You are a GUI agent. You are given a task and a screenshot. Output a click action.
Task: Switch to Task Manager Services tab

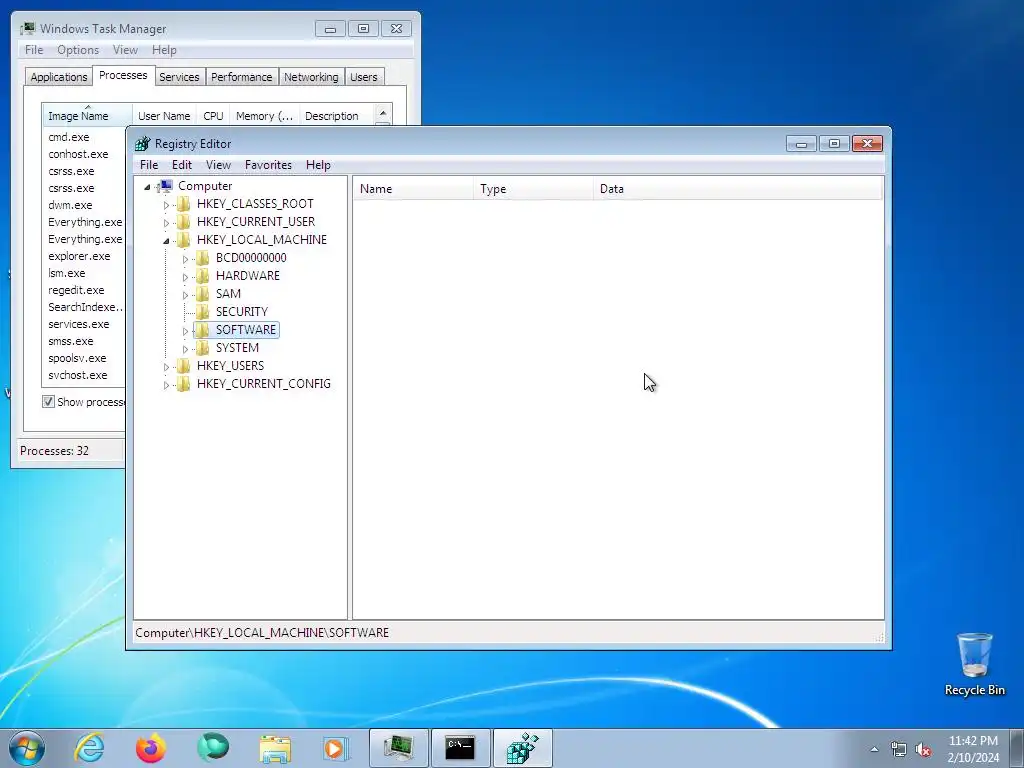pos(179,77)
